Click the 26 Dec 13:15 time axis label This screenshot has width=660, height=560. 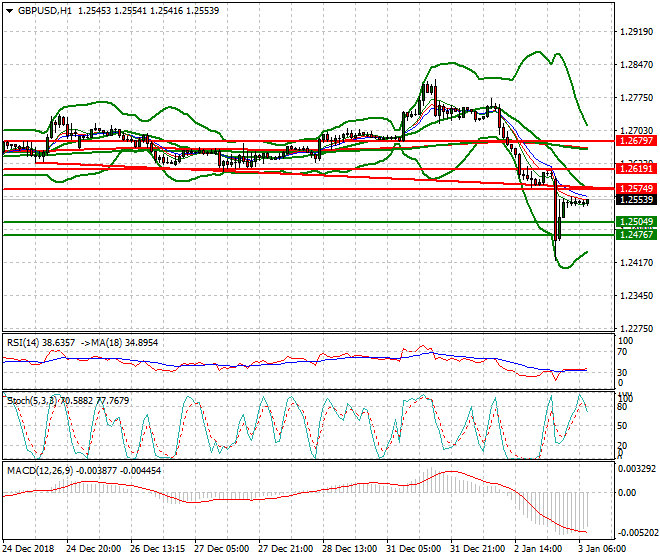(157, 549)
